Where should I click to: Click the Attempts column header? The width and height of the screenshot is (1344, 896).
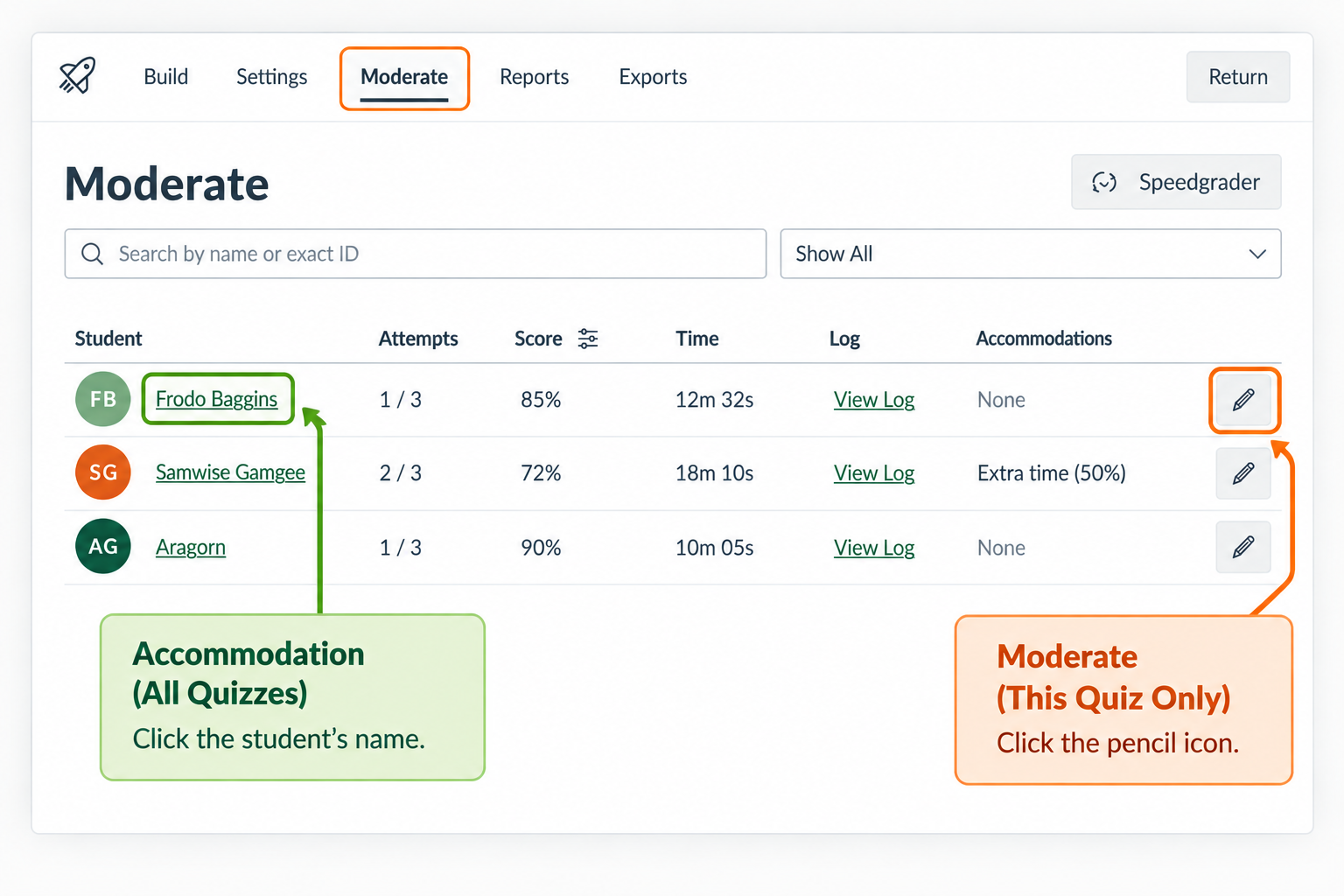418,339
